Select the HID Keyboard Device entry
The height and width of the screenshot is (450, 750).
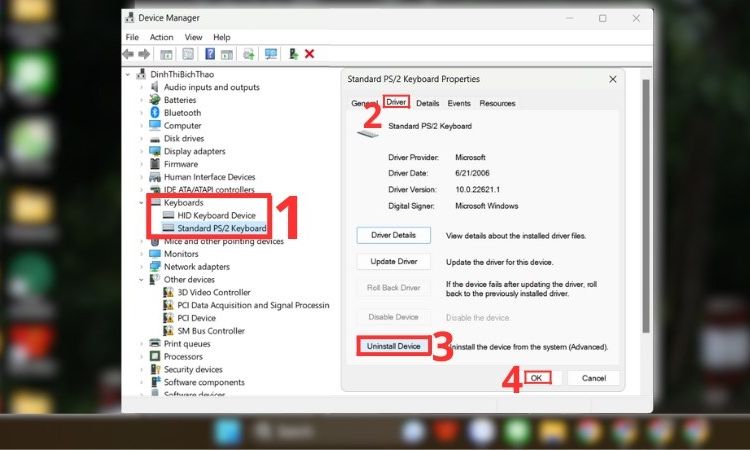(216, 215)
